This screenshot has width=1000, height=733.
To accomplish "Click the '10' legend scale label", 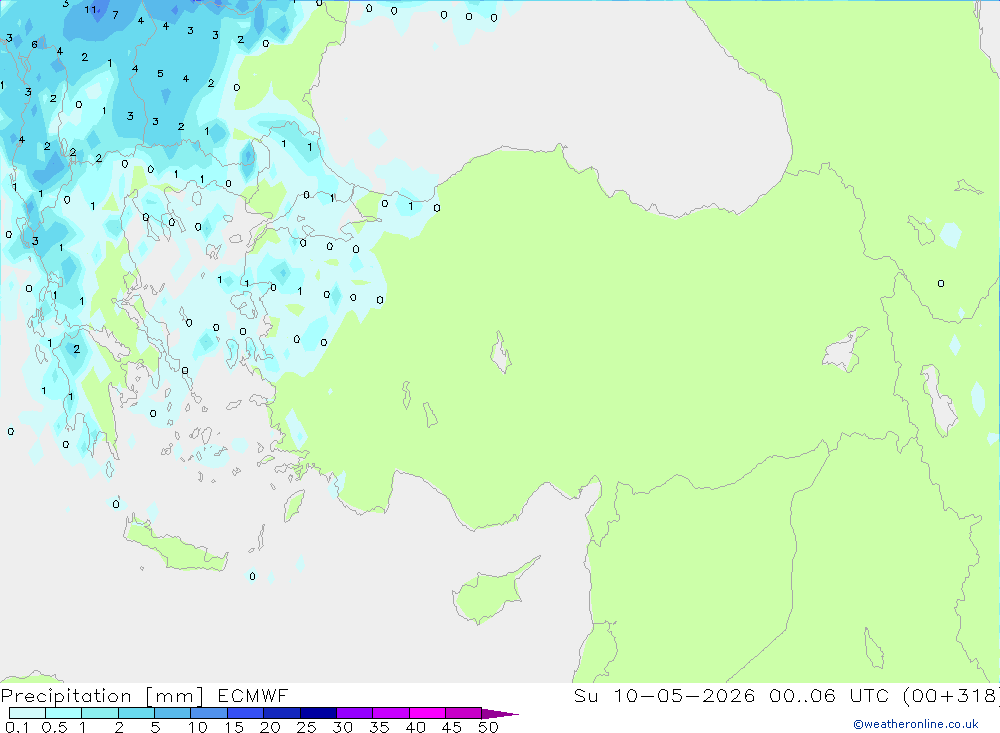I will tap(198, 727).
